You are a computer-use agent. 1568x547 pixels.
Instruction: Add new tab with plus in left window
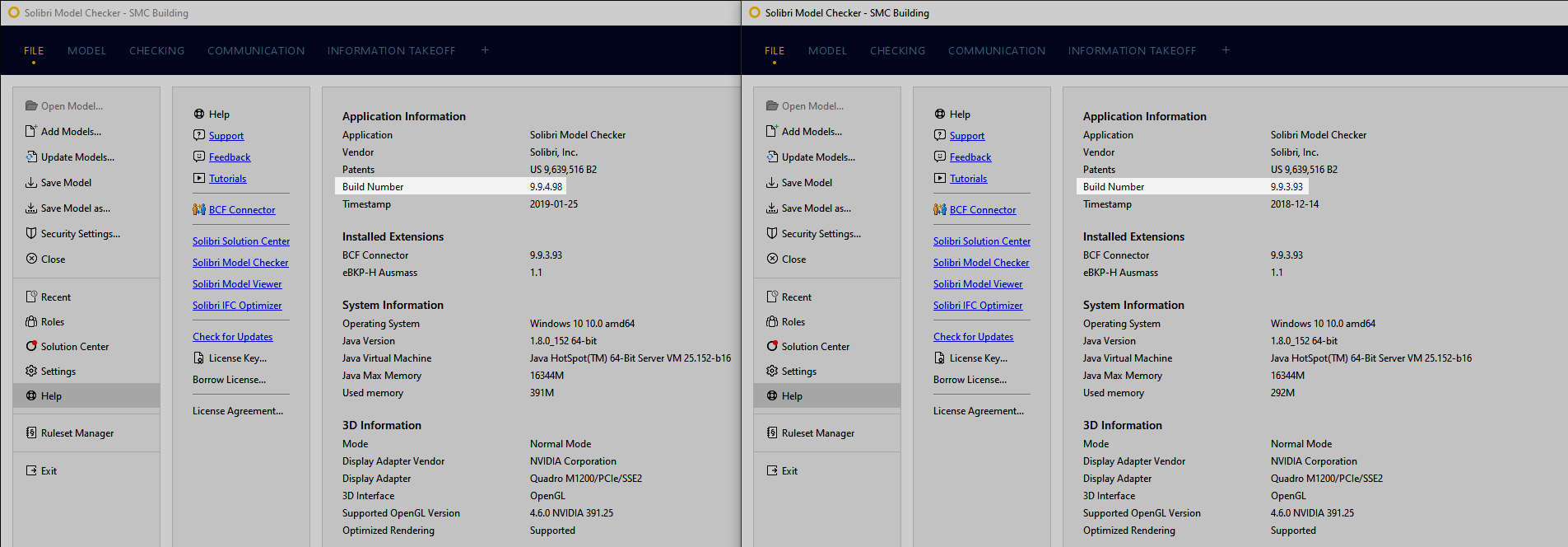coord(486,50)
